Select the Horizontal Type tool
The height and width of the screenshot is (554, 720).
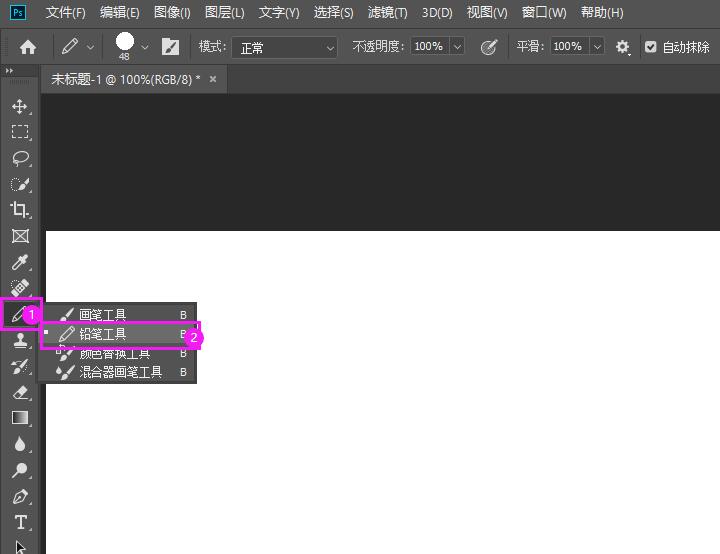(20, 522)
